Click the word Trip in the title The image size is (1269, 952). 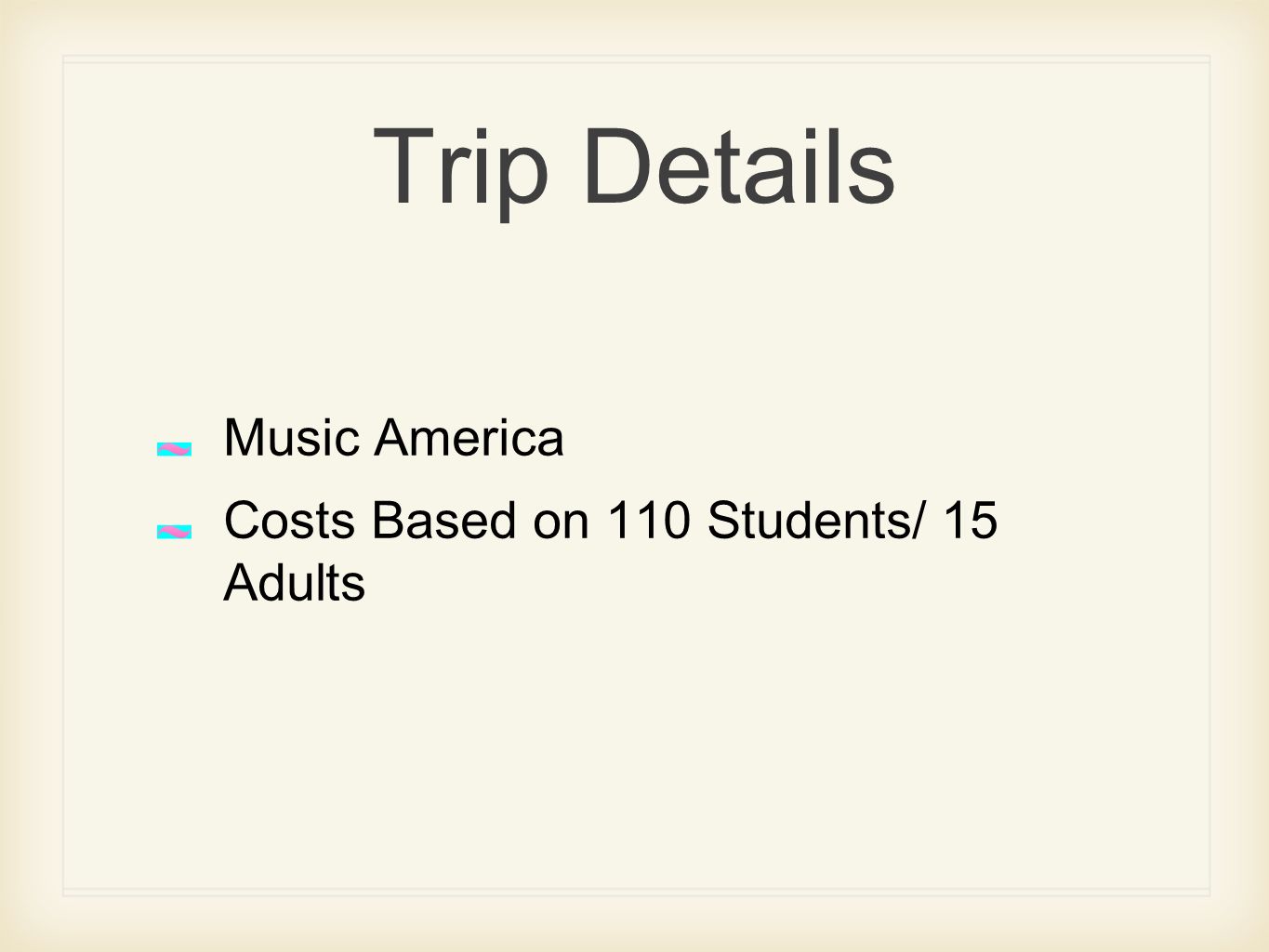[x=461, y=169]
